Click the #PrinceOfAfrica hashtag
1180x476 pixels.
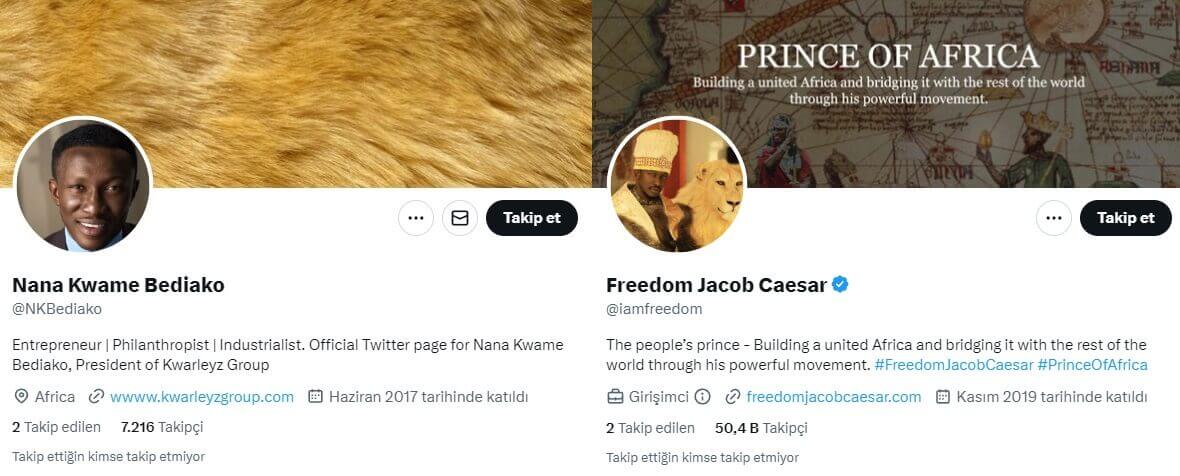pyautogui.click(x=1092, y=365)
